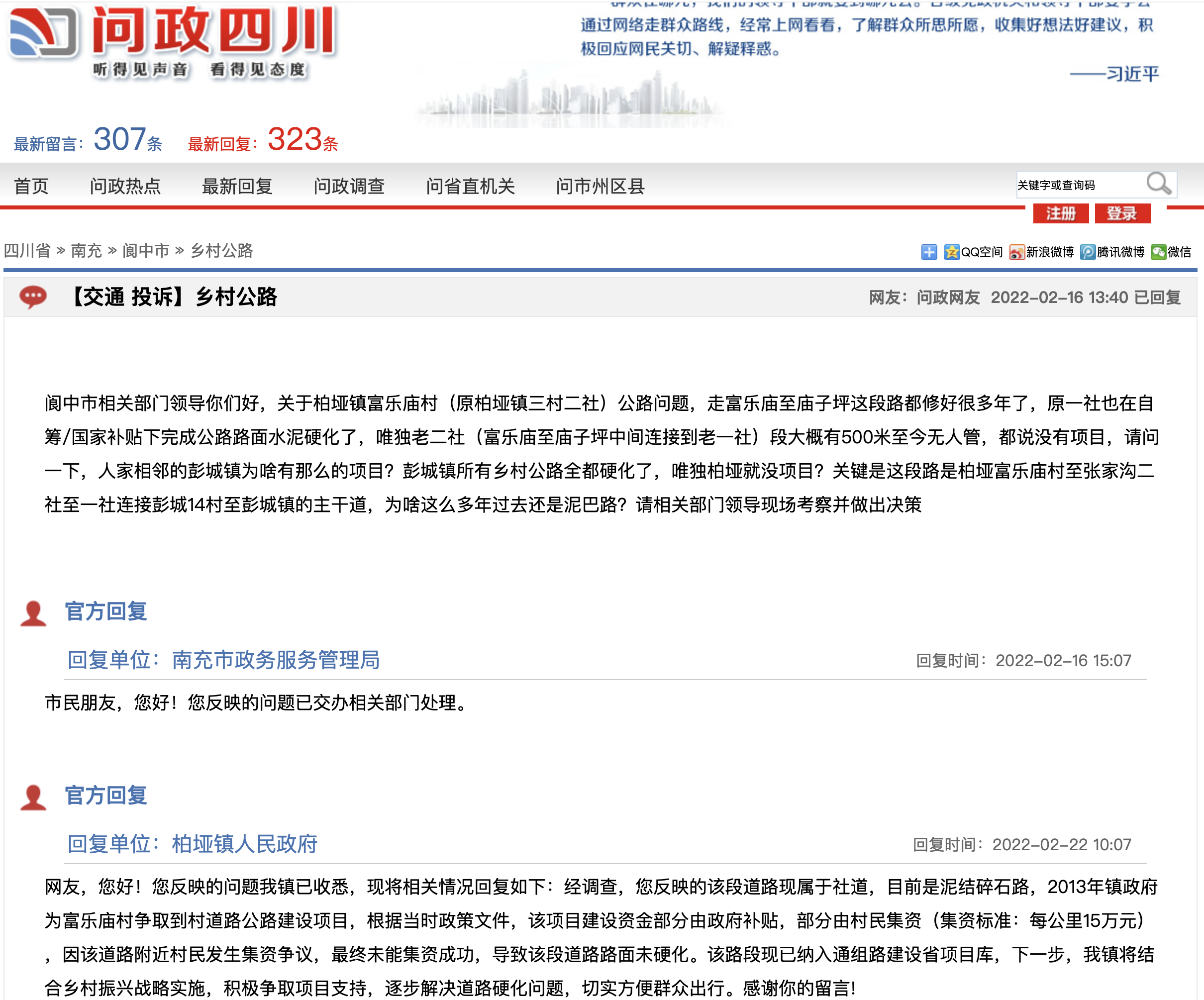Open the 首页 nav item

click(x=31, y=187)
